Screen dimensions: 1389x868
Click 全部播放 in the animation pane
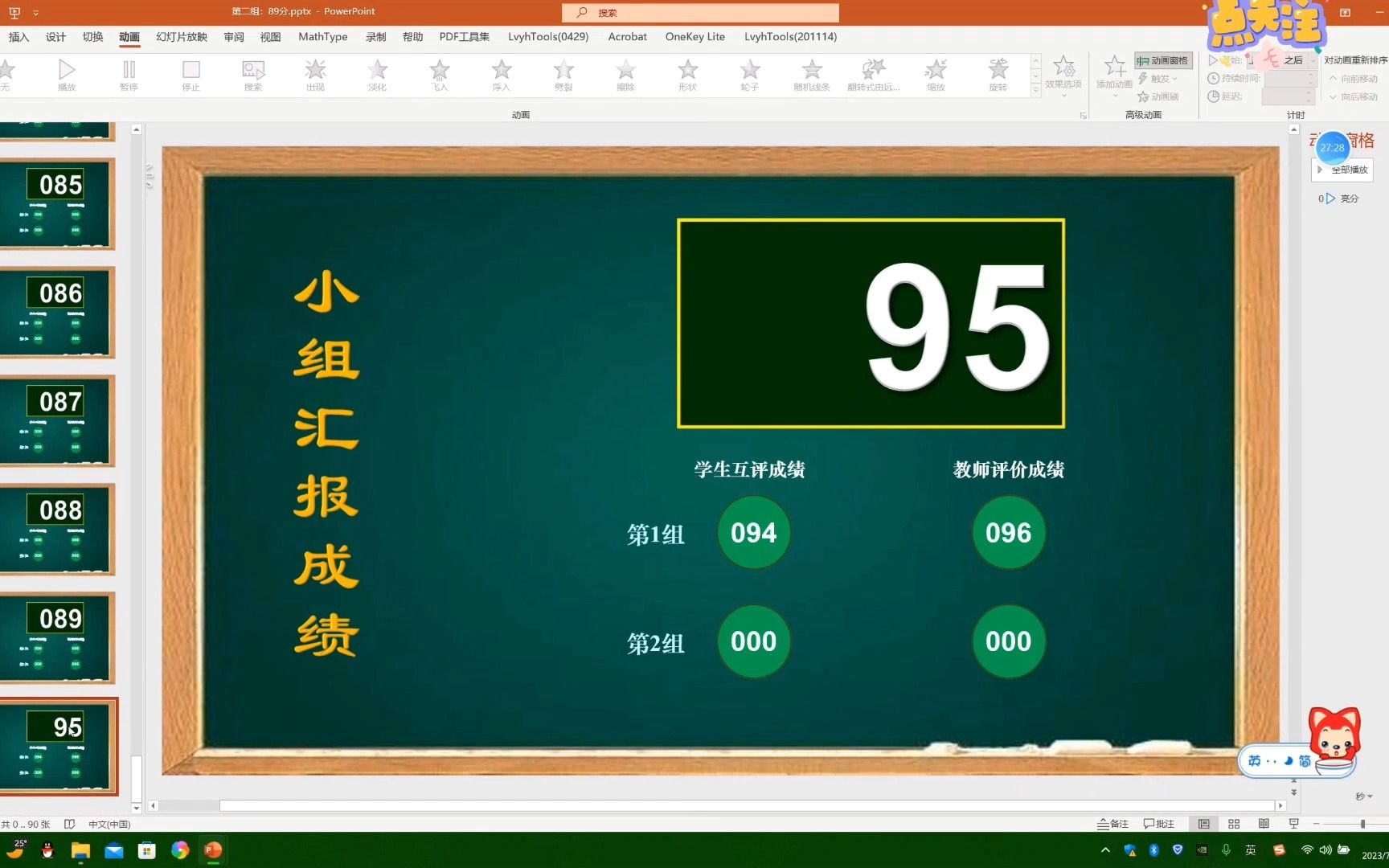pyautogui.click(x=1341, y=169)
